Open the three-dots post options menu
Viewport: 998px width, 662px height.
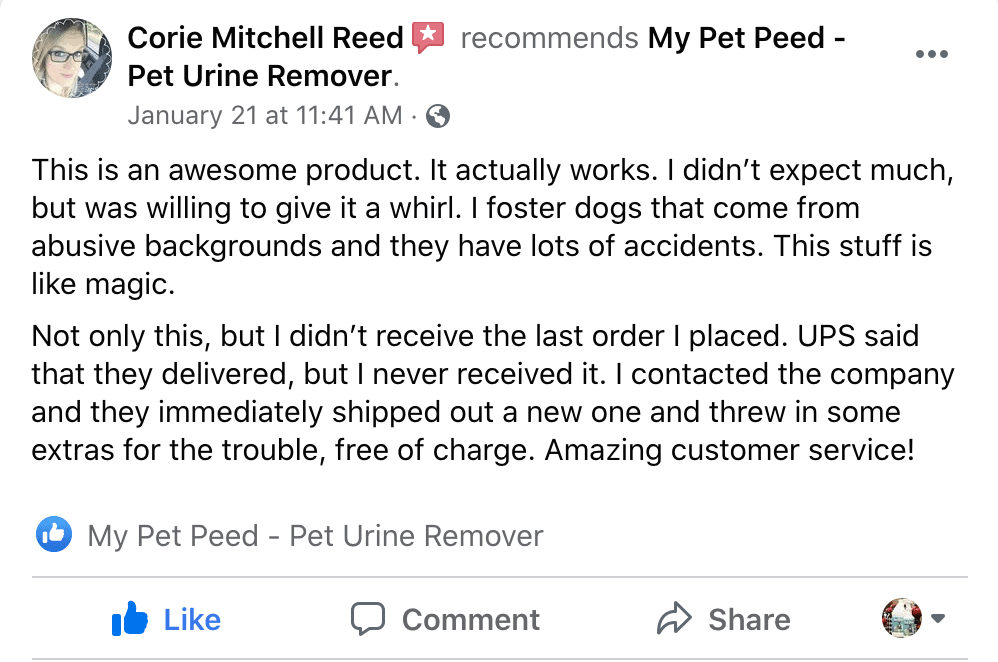[932, 54]
